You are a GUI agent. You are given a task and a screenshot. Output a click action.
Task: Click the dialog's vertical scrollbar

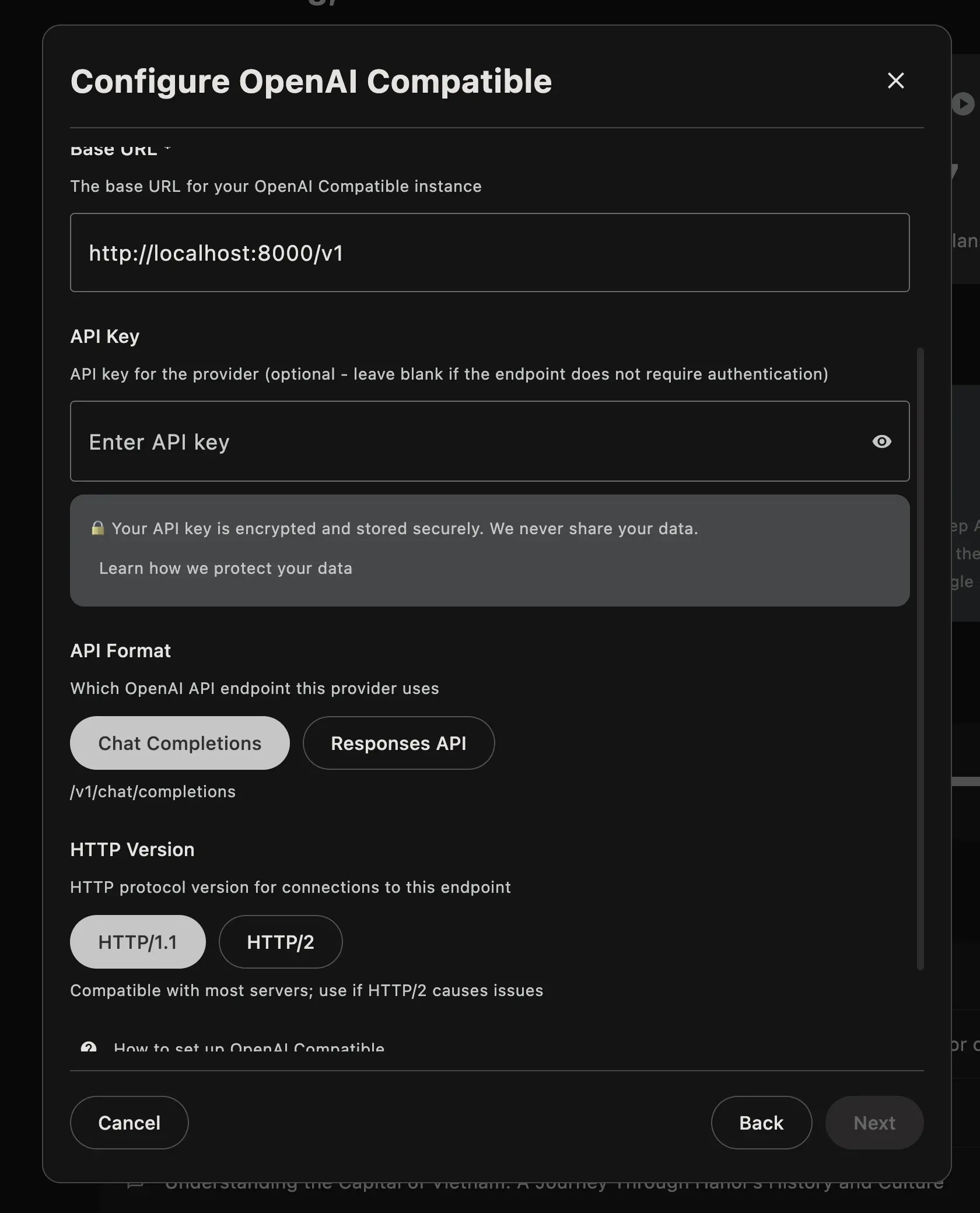(x=921, y=659)
